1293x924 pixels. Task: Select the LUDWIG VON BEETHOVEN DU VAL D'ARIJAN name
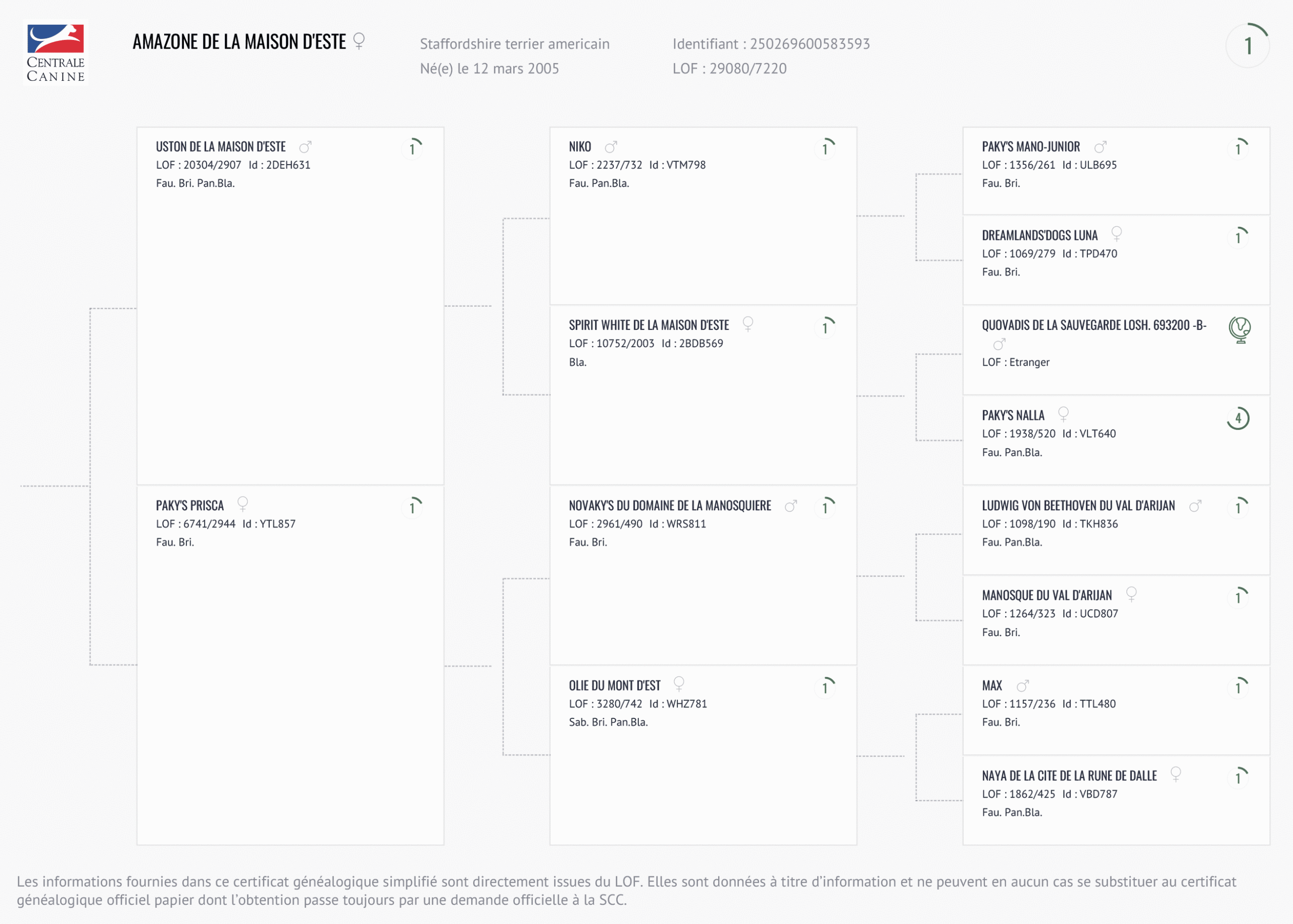1078,506
